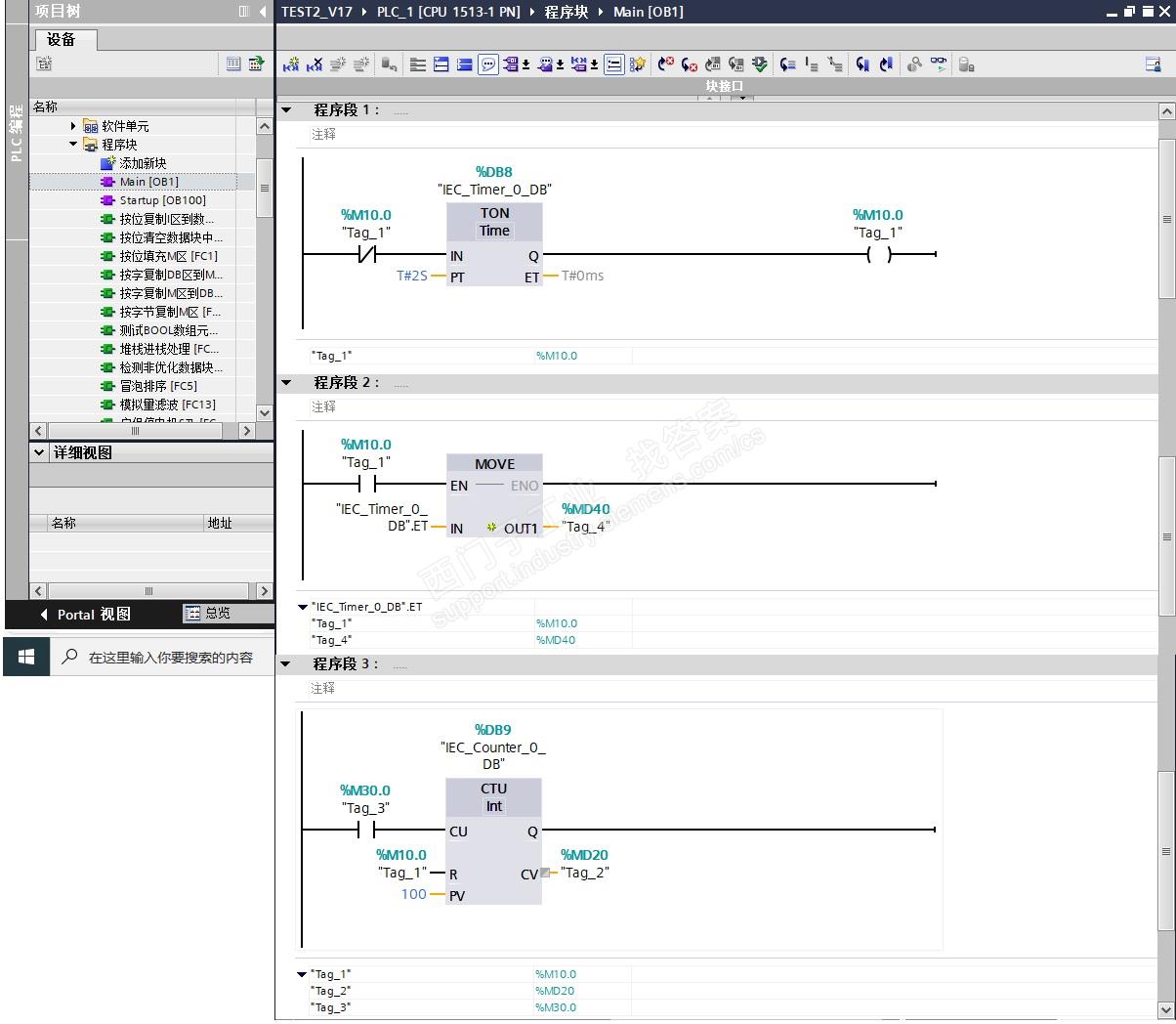Collapse the project tree with left arrow
1176x1024 pixels.
coord(263,12)
